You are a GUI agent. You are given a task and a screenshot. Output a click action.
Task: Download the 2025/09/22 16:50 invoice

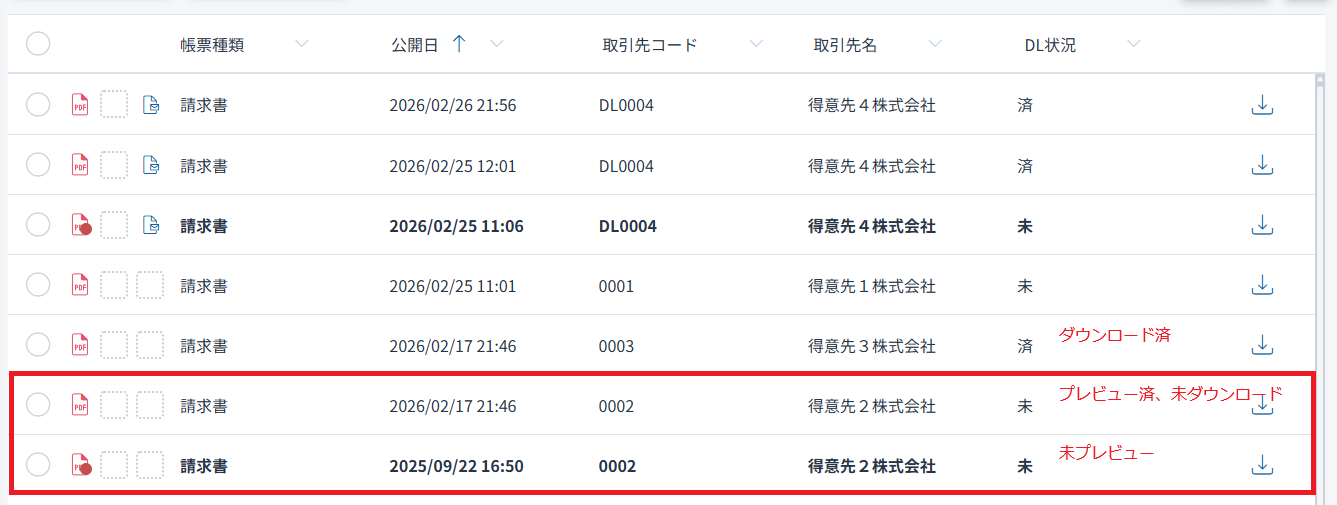[x=1262, y=465]
